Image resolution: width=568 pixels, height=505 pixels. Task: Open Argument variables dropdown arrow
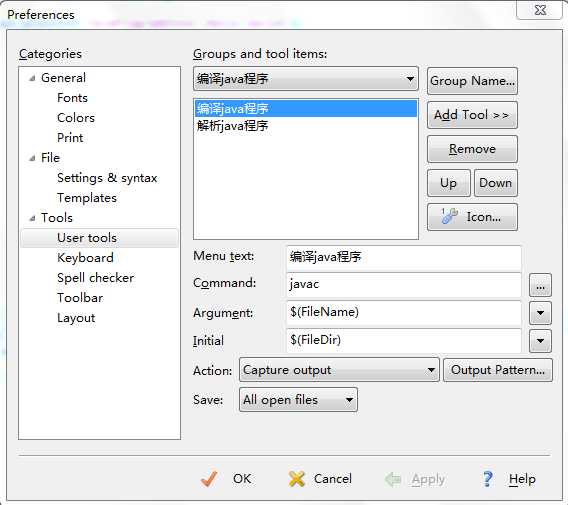[x=540, y=313]
